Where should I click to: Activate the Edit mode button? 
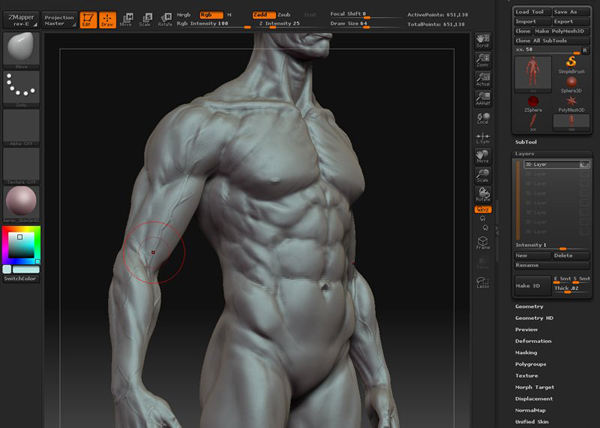[87, 19]
